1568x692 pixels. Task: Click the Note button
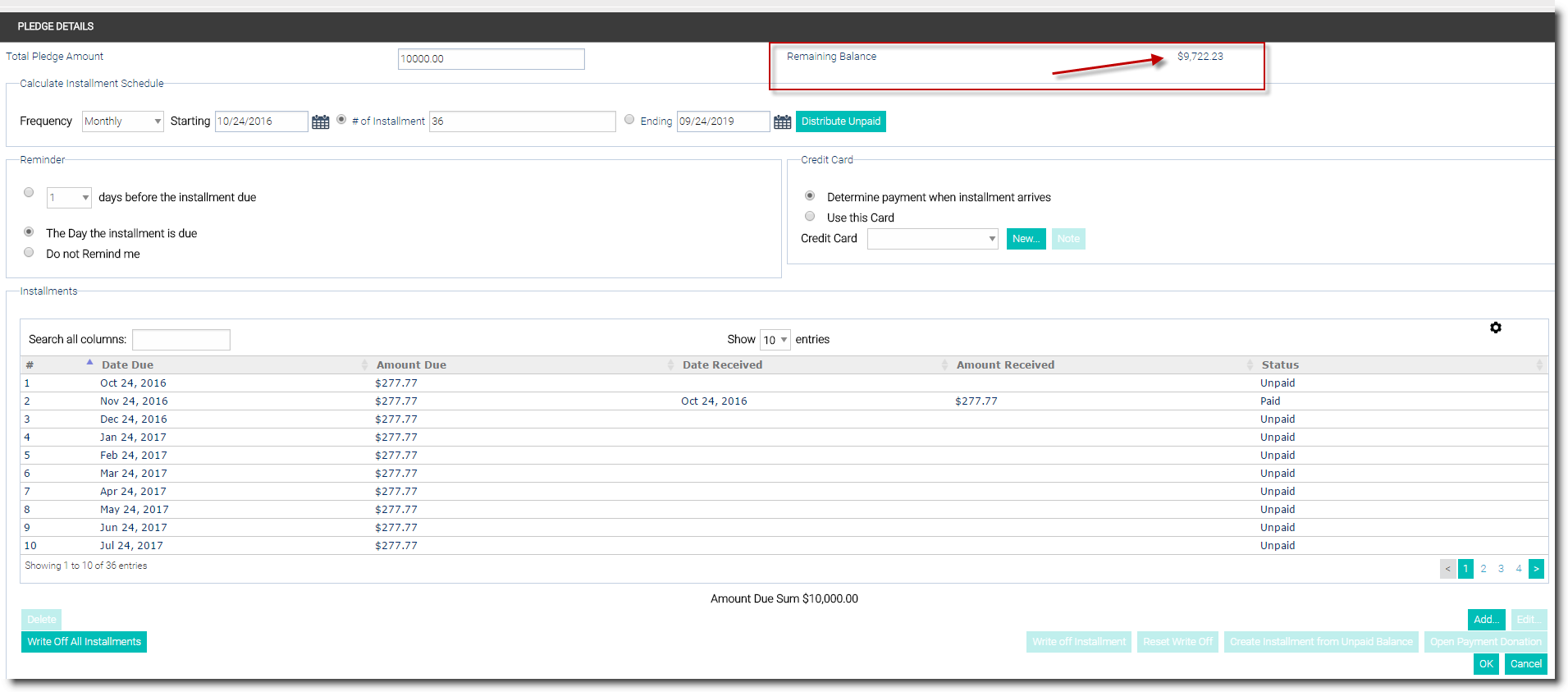pos(1068,239)
